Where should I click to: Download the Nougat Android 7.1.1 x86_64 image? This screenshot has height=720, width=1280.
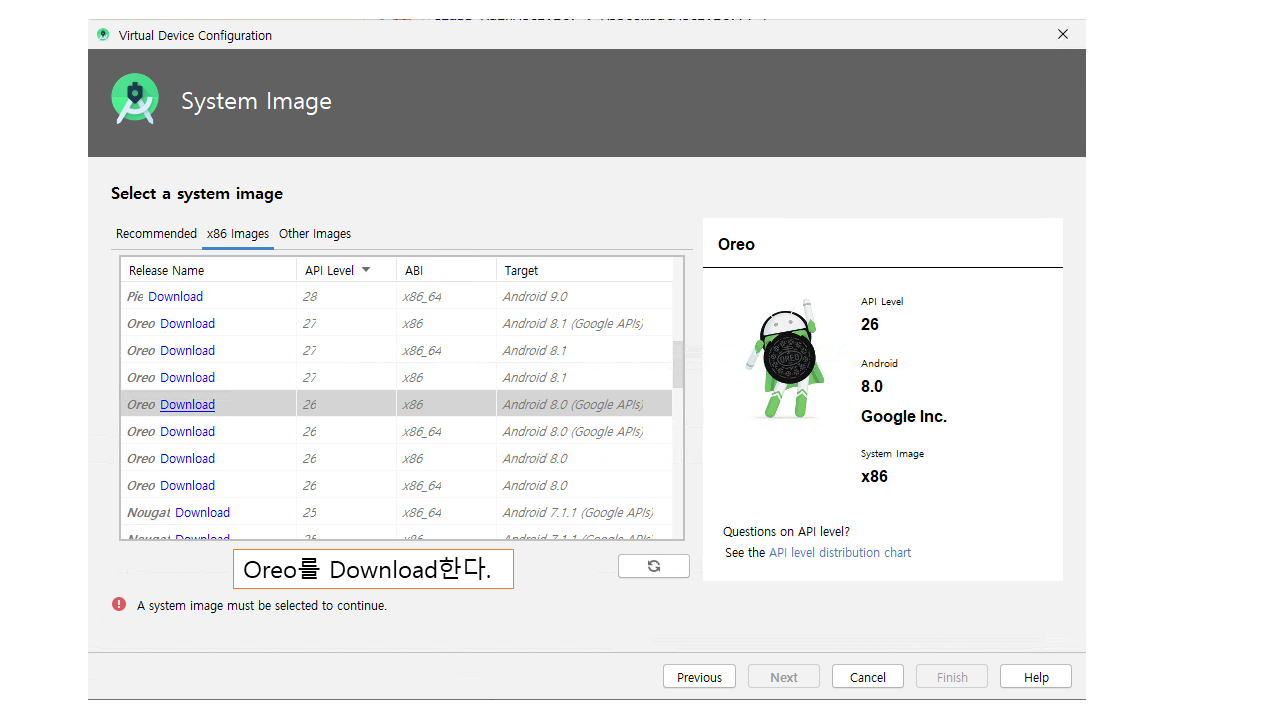(x=202, y=513)
